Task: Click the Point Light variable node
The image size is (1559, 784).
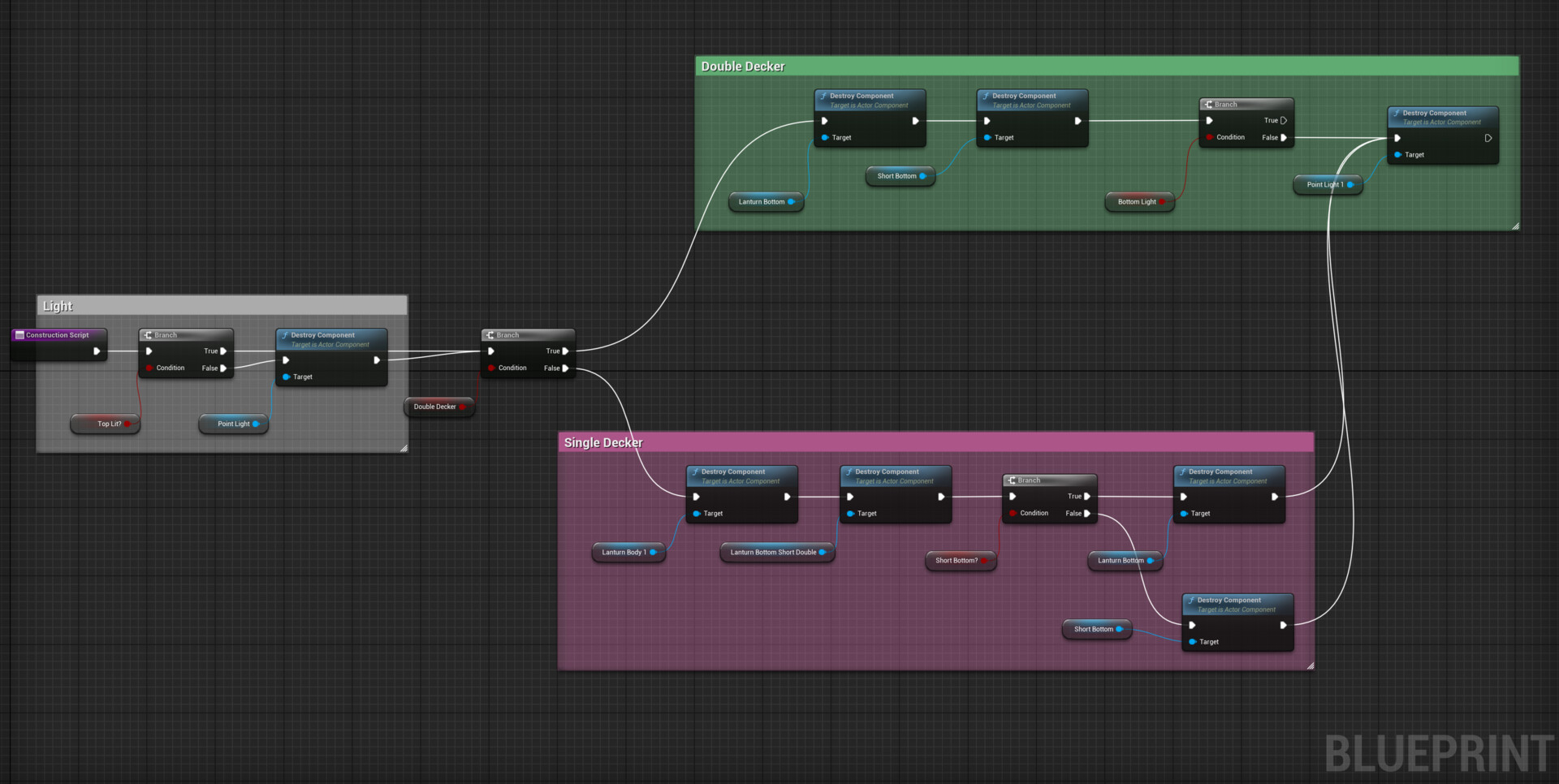Action: click(234, 424)
